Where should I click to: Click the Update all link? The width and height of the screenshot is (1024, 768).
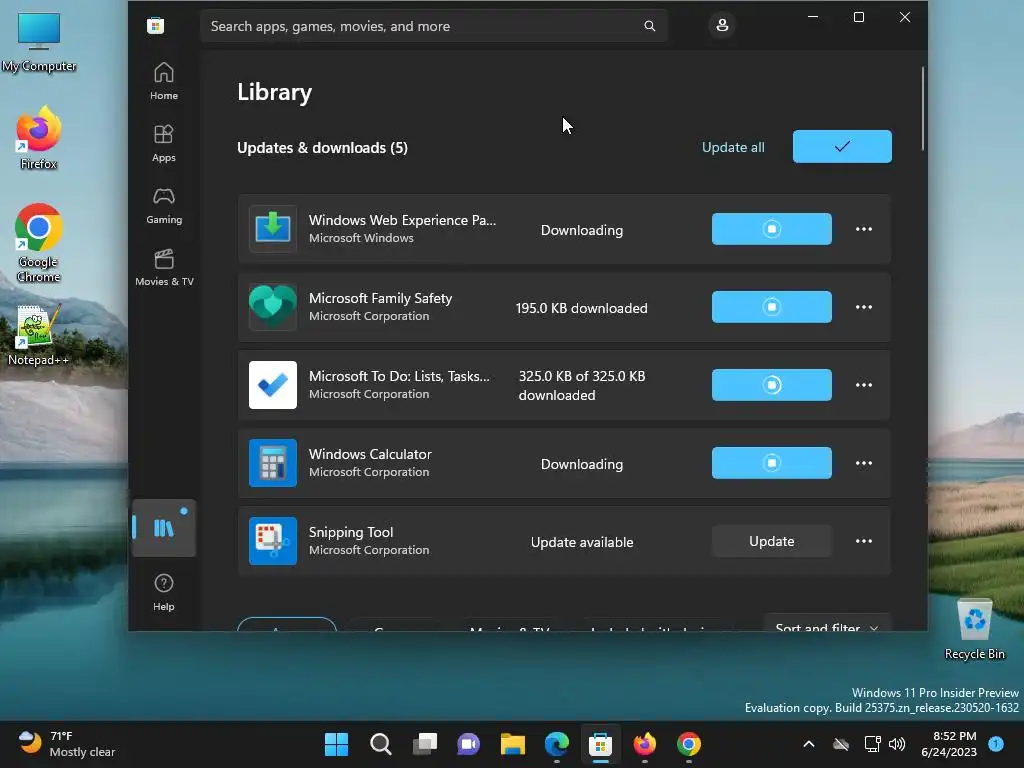pyautogui.click(x=733, y=147)
